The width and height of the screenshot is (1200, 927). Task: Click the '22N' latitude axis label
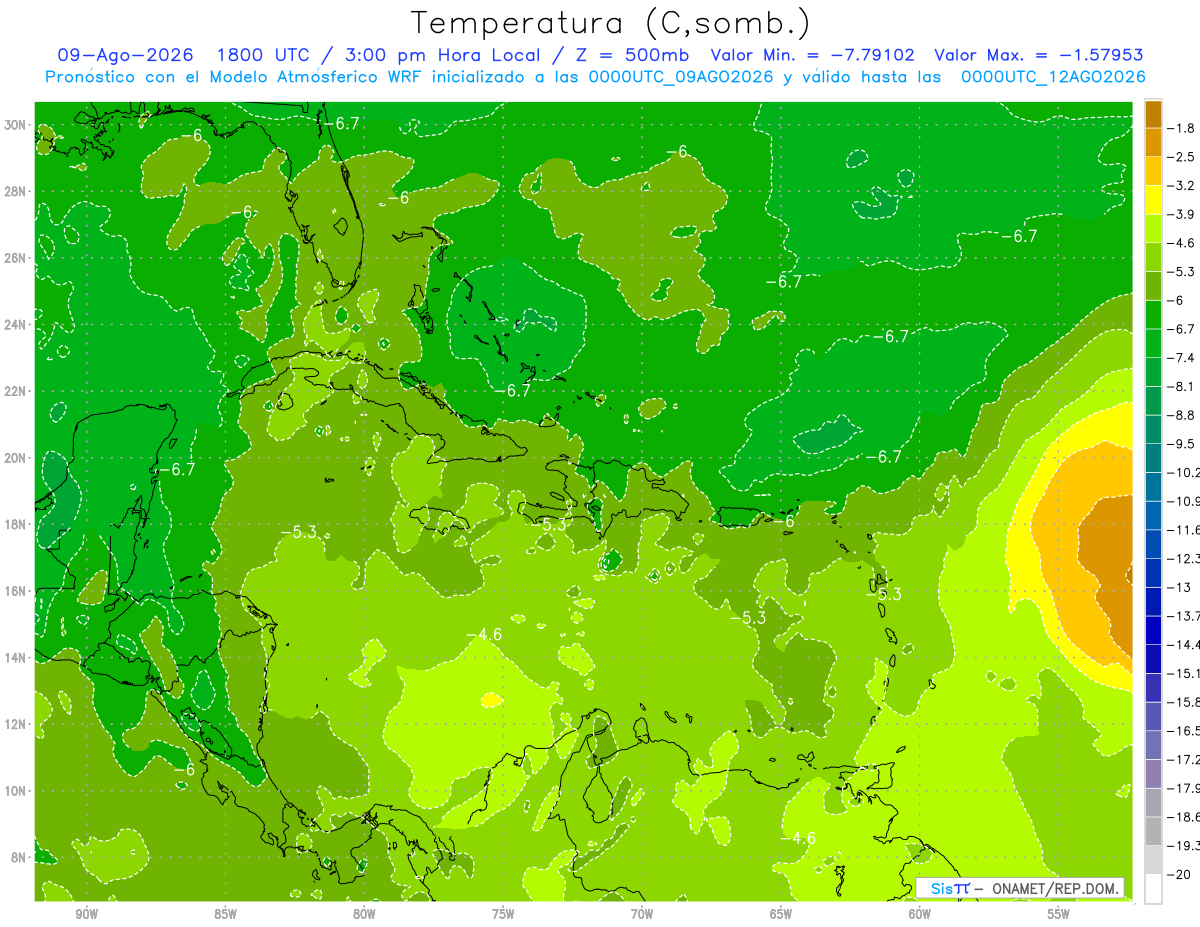[x=16, y=391]
